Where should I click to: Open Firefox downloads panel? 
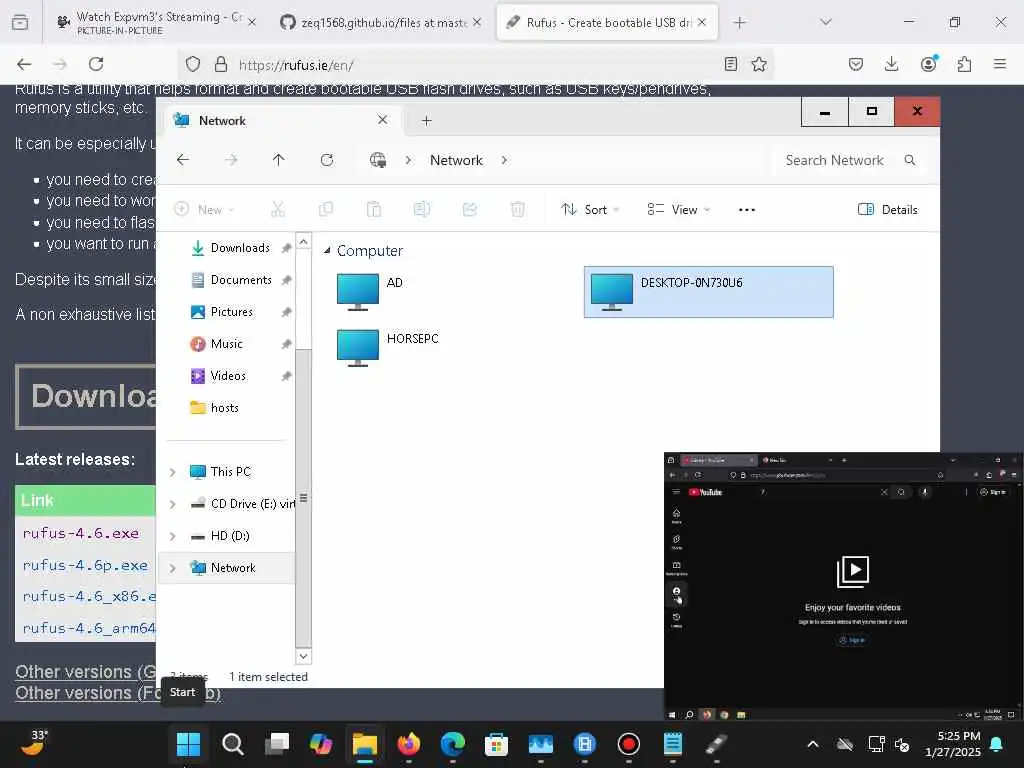click(891, 64)
